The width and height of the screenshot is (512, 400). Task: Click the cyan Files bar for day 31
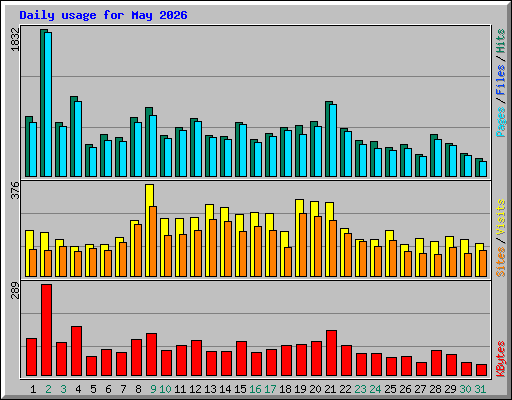point(483,169)
